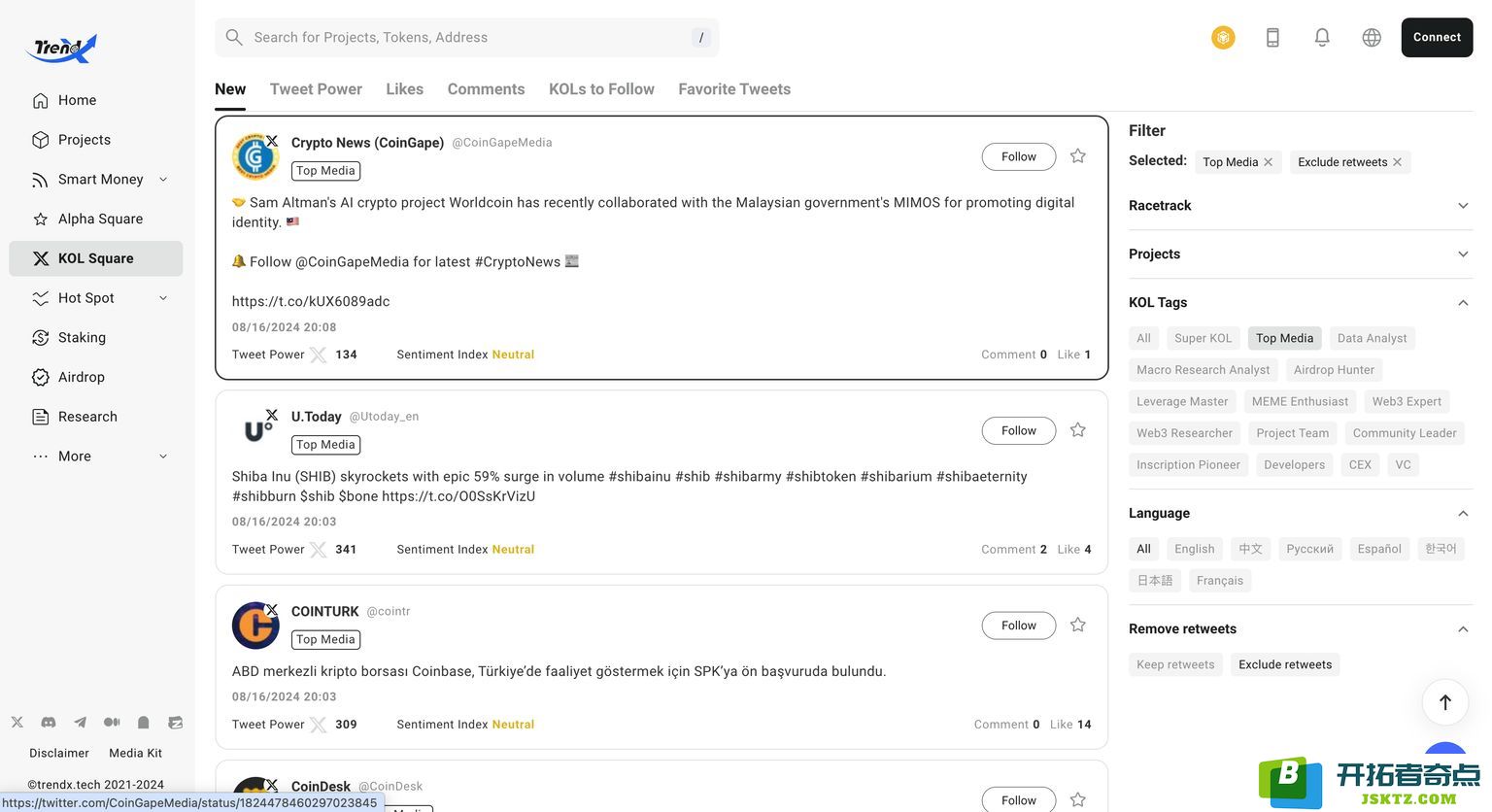Toggle the Data Analyst tag filter

pyautogui.click(x=1372, y=338)
